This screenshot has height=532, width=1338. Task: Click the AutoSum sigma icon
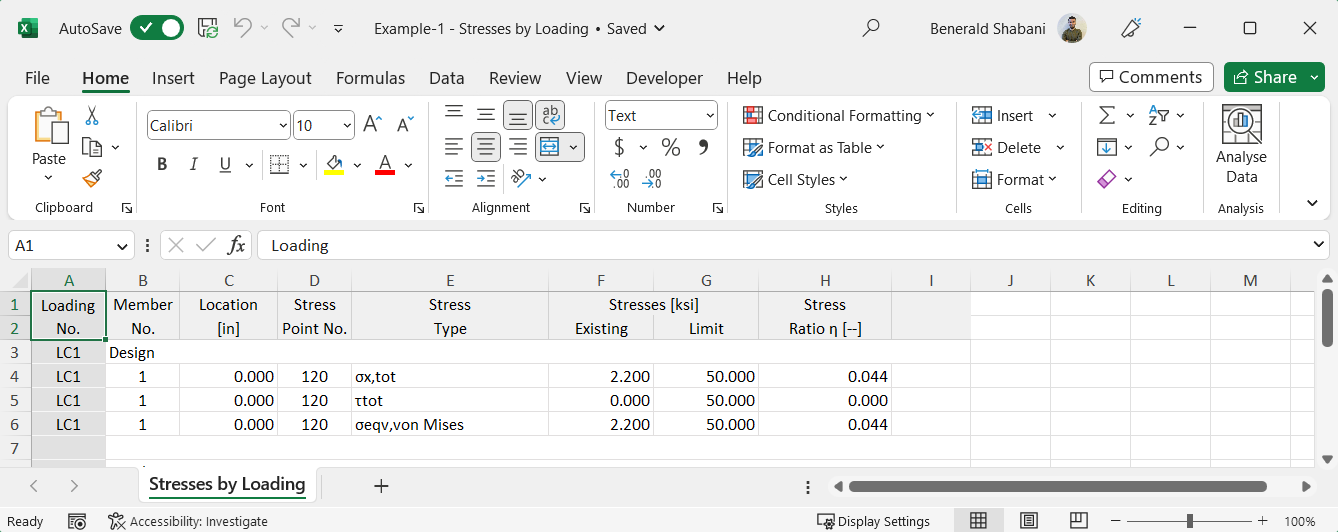pos(1106,116)
